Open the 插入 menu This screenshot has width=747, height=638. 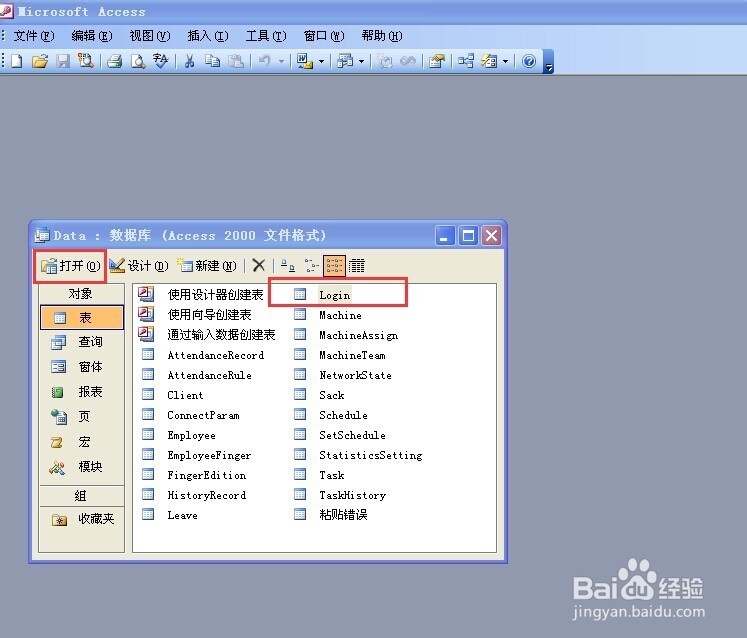point(208,36)
